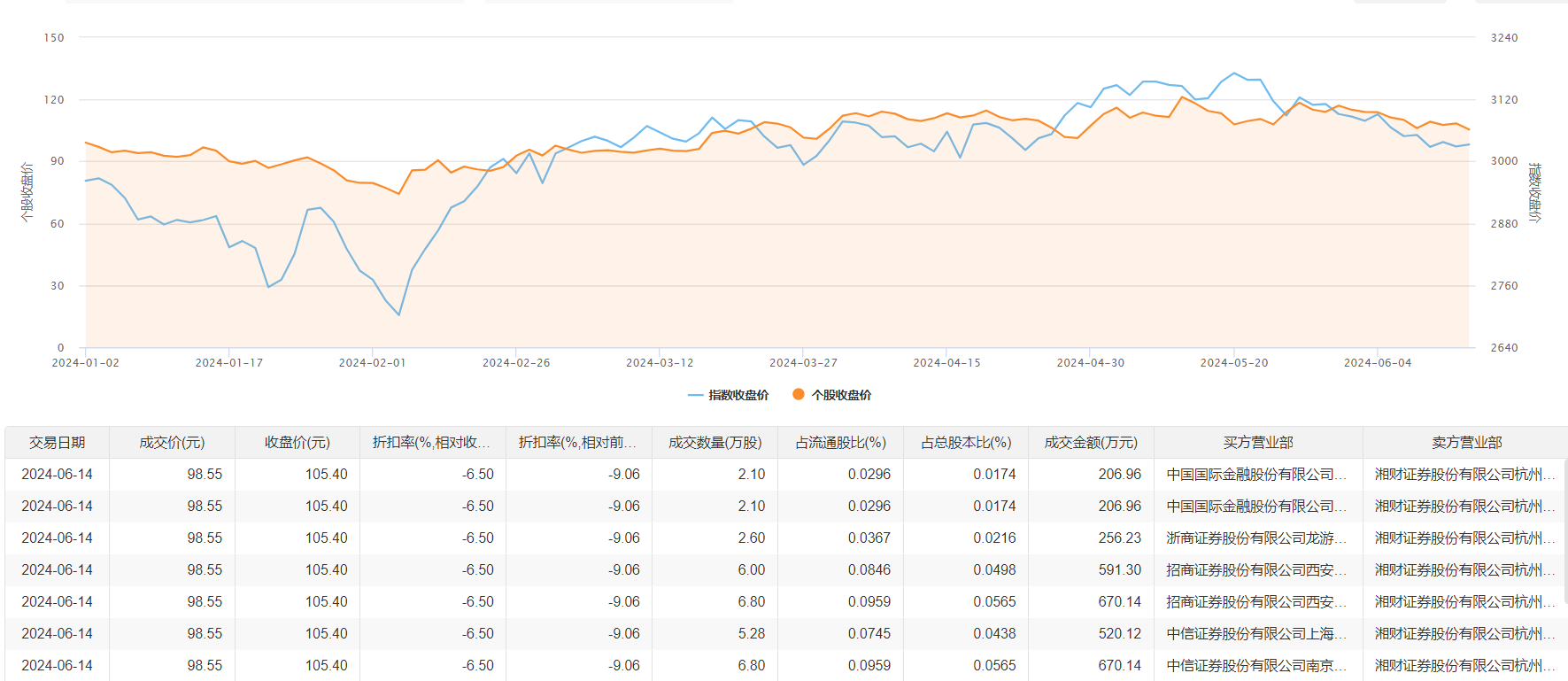Sort by the 交易日期 column header
The image size is (1568, 681).
point(58,442)
